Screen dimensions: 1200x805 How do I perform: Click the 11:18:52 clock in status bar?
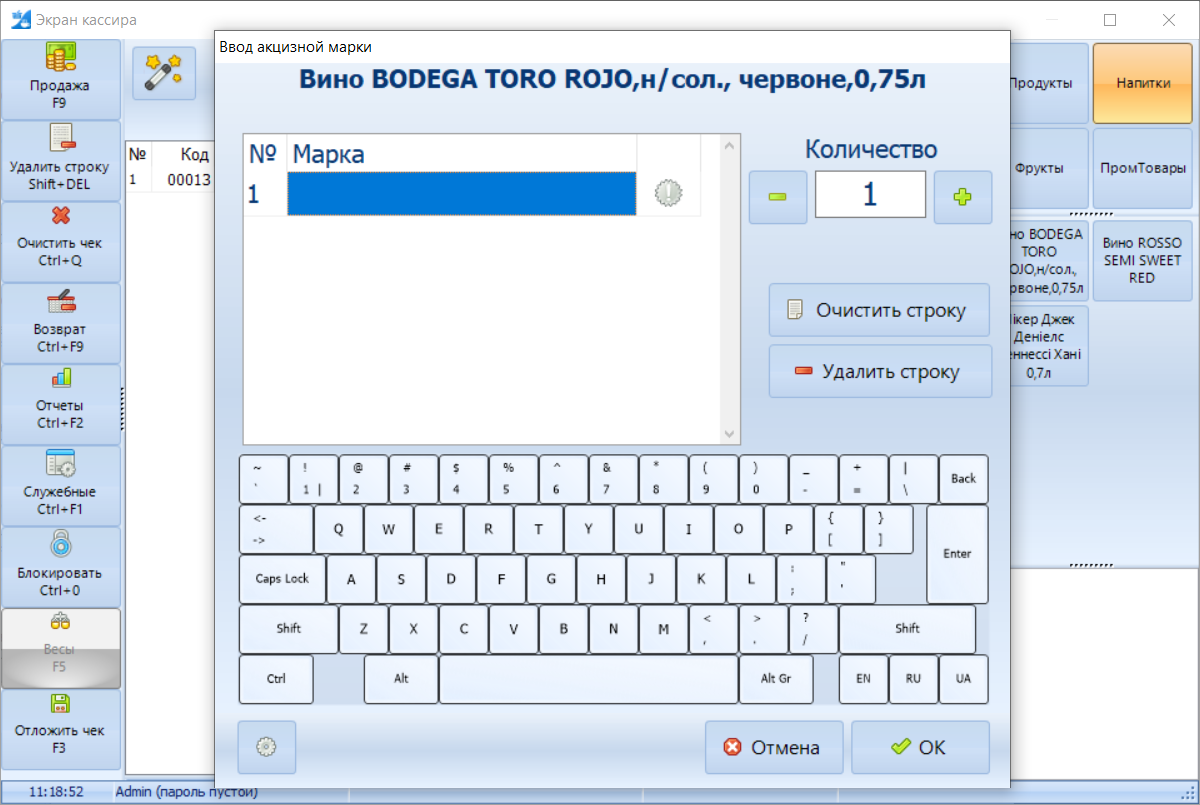click(56, 792)
